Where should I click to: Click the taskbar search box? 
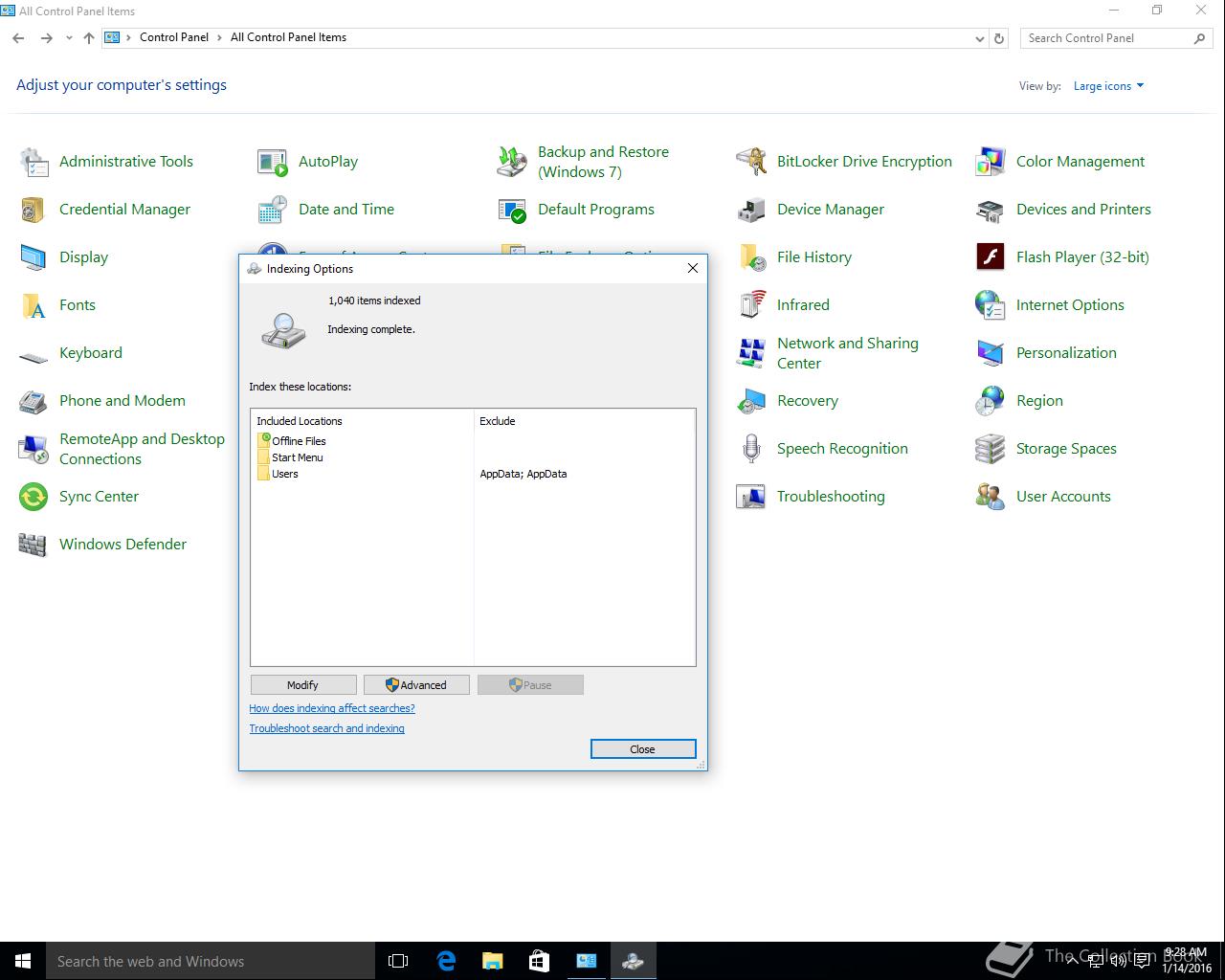point(211,961)
